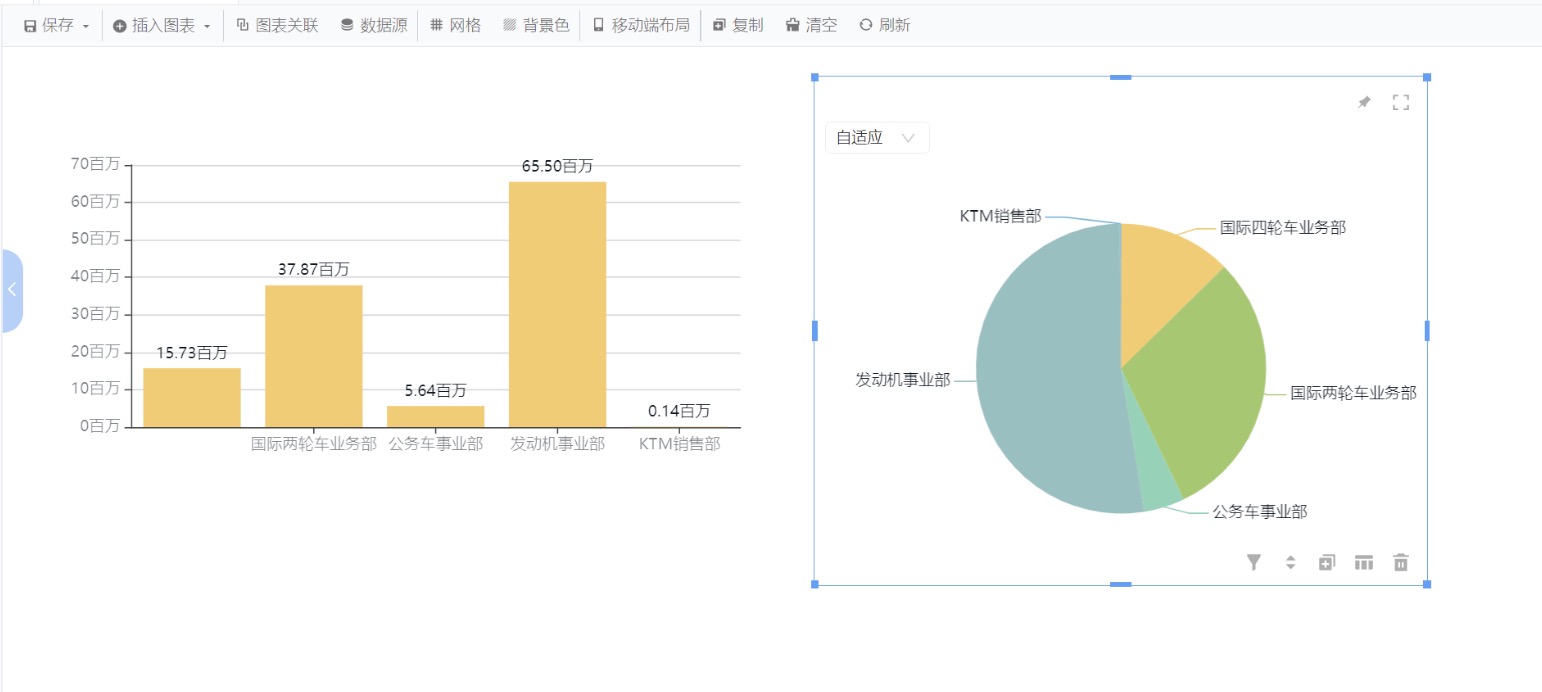The height and width of the screenshot is (692, 1542).
Task: Open the dropdown arrow next to 保存
Action: tap(86, 27)
